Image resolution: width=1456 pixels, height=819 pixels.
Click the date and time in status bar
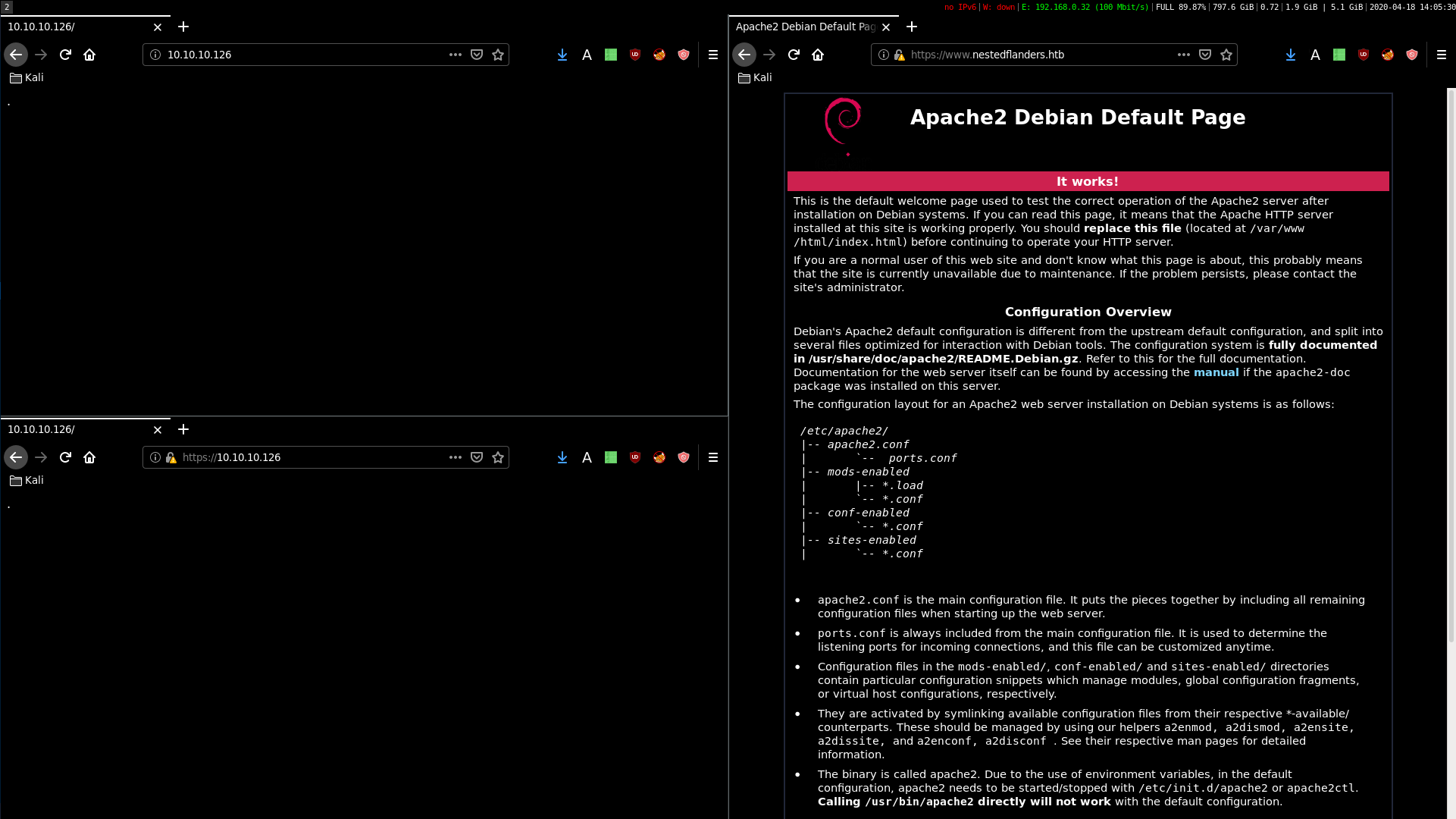click(x=1412, y=7)
